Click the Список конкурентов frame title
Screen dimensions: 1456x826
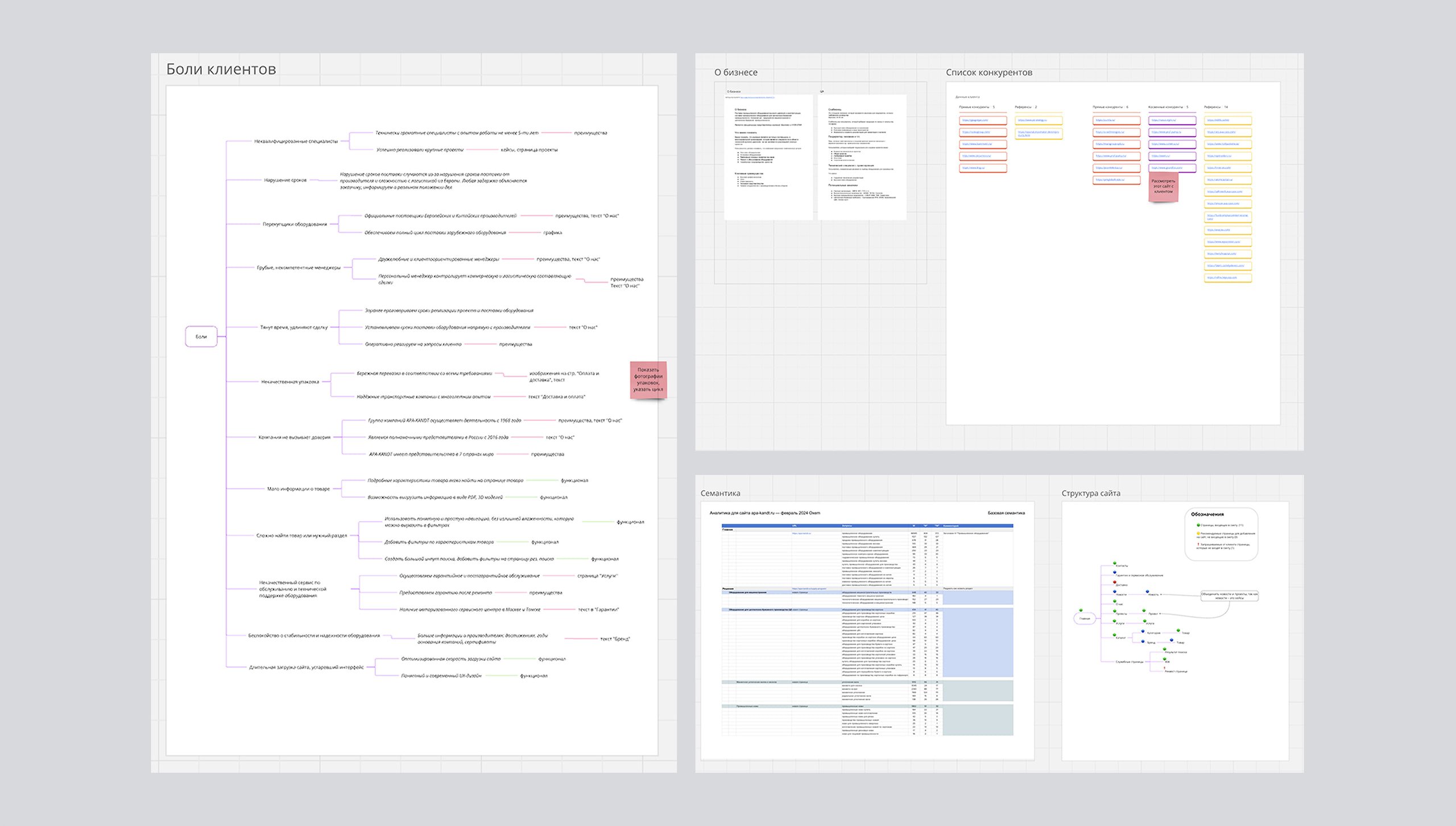click(988, 72)
